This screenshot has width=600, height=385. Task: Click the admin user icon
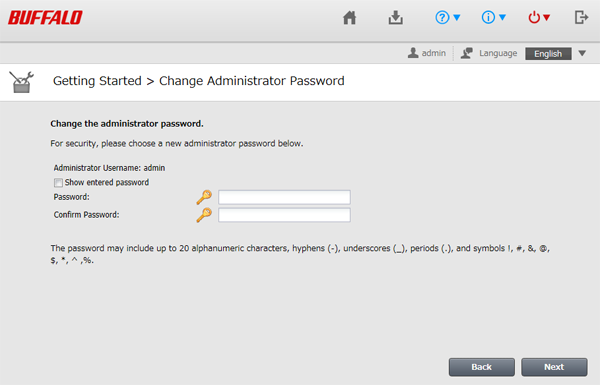tap(413, 53)
